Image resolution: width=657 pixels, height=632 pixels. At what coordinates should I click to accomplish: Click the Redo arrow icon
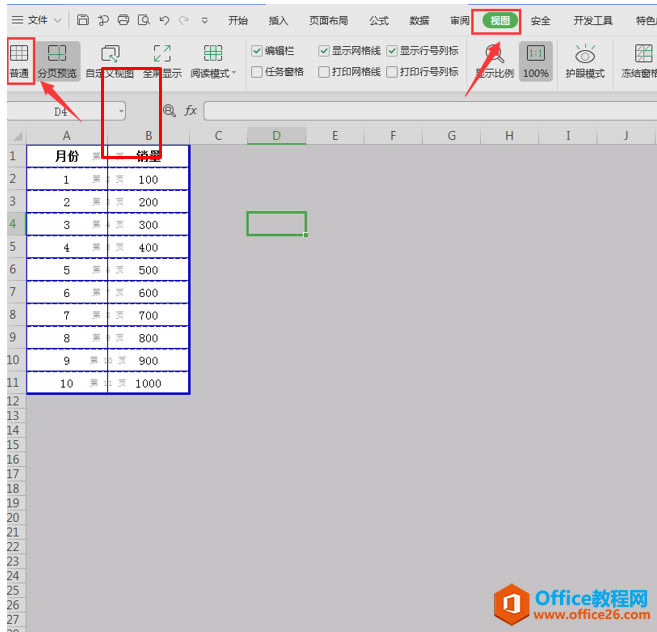pyautogui.click(x=183, y=20)
